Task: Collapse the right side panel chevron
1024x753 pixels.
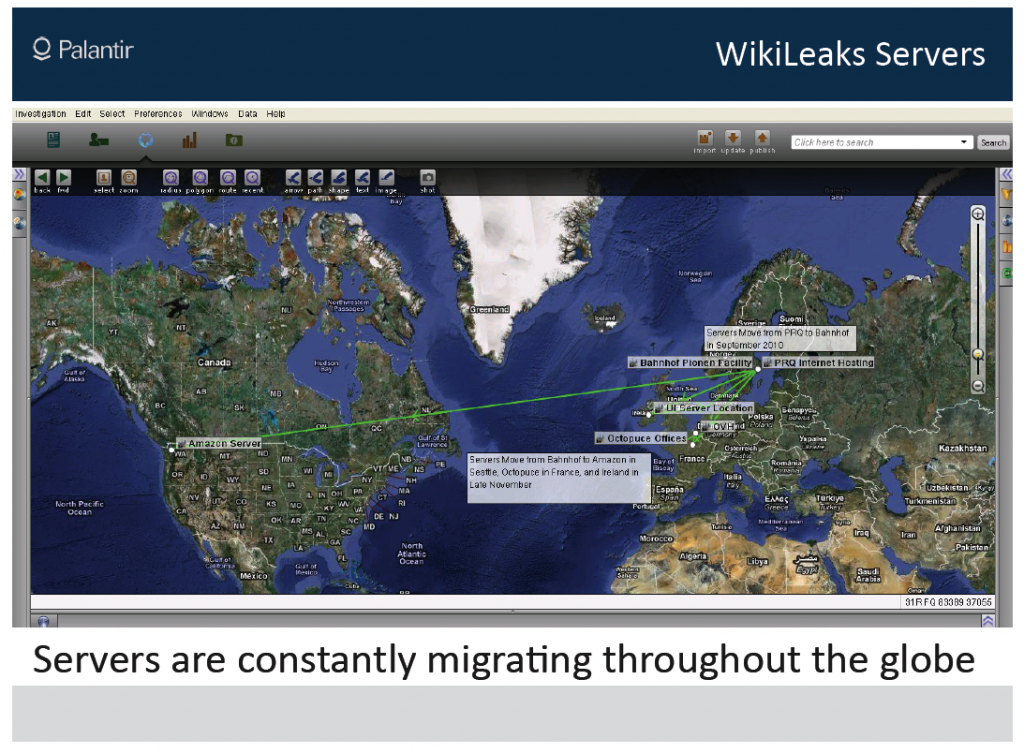Action: pyautogui.click(x=1005, y=174)
